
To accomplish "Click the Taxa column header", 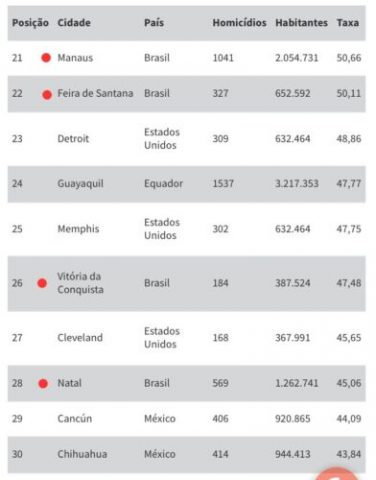I will pos(348,23).
